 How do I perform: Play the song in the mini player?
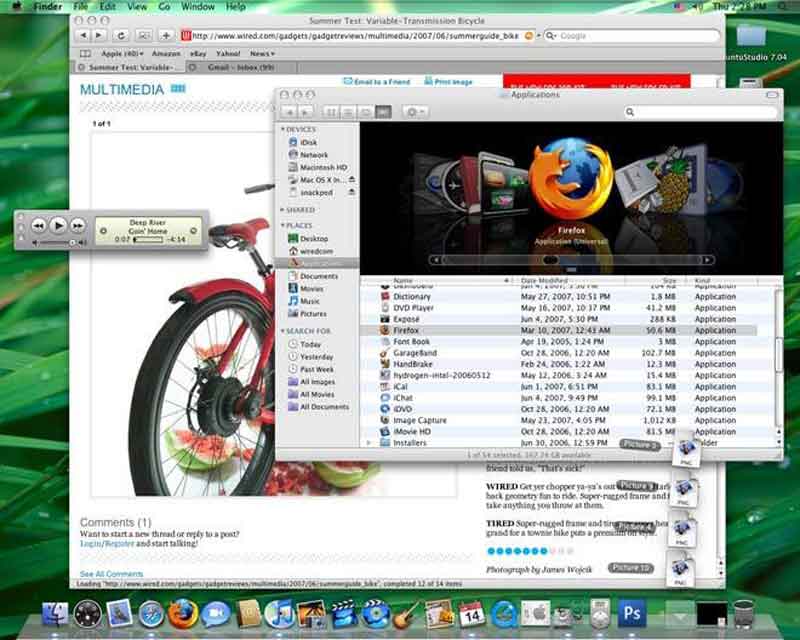(59, 225)
